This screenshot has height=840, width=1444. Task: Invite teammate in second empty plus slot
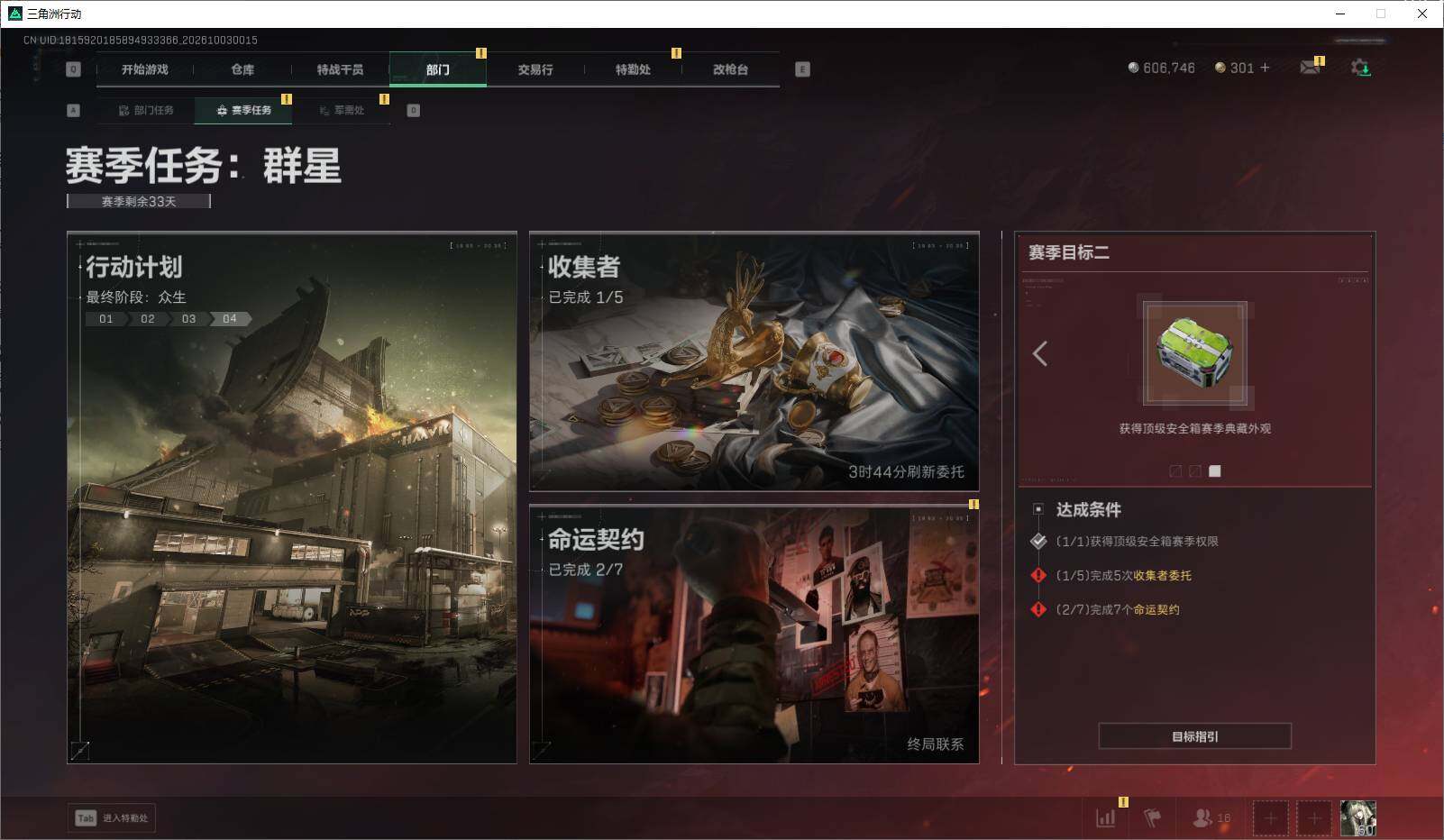click(1314, 818)
